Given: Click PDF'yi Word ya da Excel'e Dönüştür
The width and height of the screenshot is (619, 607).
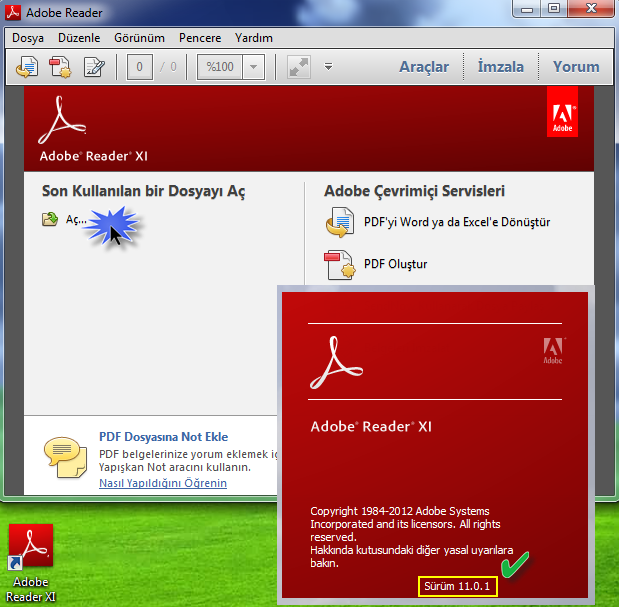Looking at the screenshot, I should click(457, 222).
